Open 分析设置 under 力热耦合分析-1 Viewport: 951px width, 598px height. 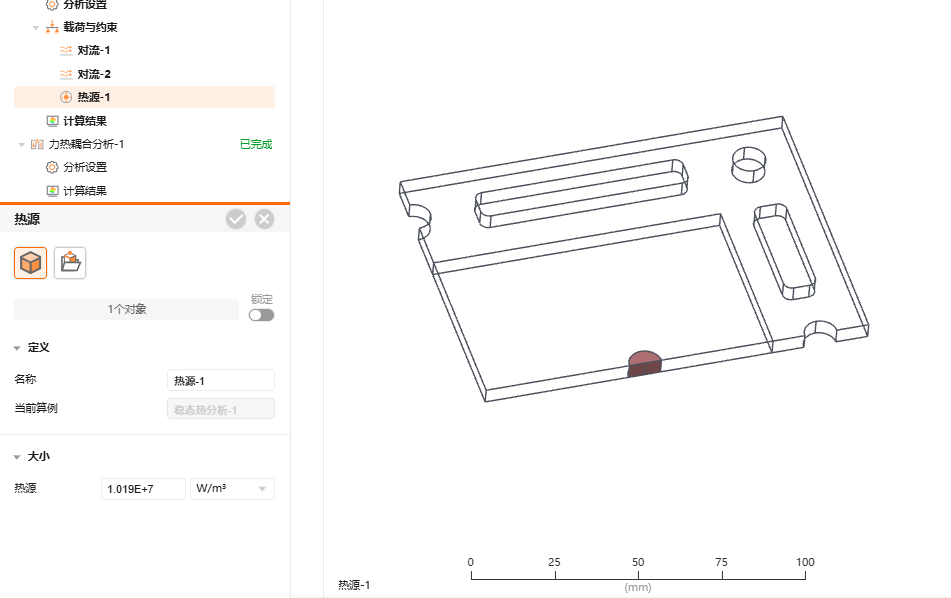pyautogui.click(x=85, y=167)
